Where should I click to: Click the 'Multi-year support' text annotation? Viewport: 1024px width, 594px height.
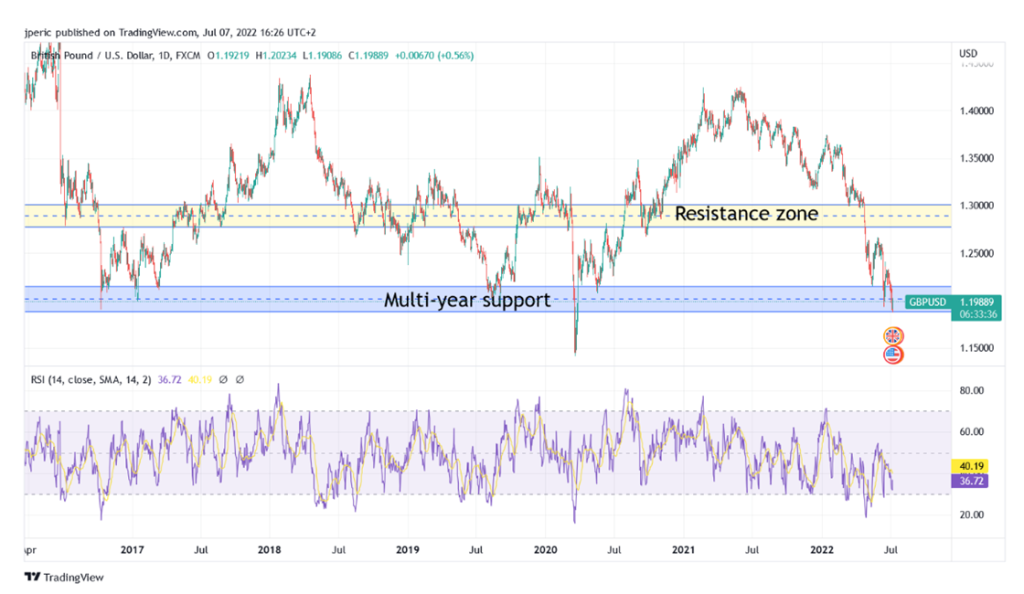467,299
